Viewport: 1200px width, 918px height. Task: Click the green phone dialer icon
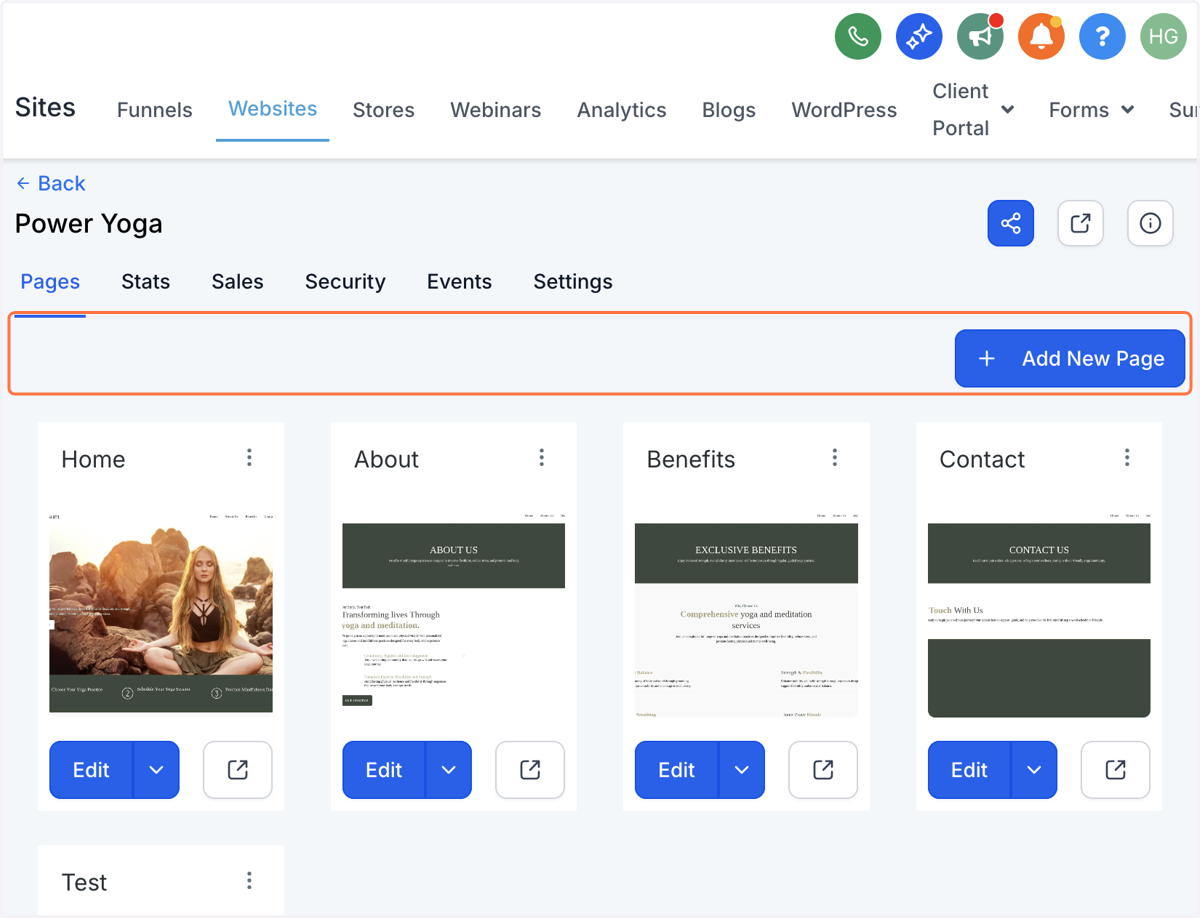point(858,37)
